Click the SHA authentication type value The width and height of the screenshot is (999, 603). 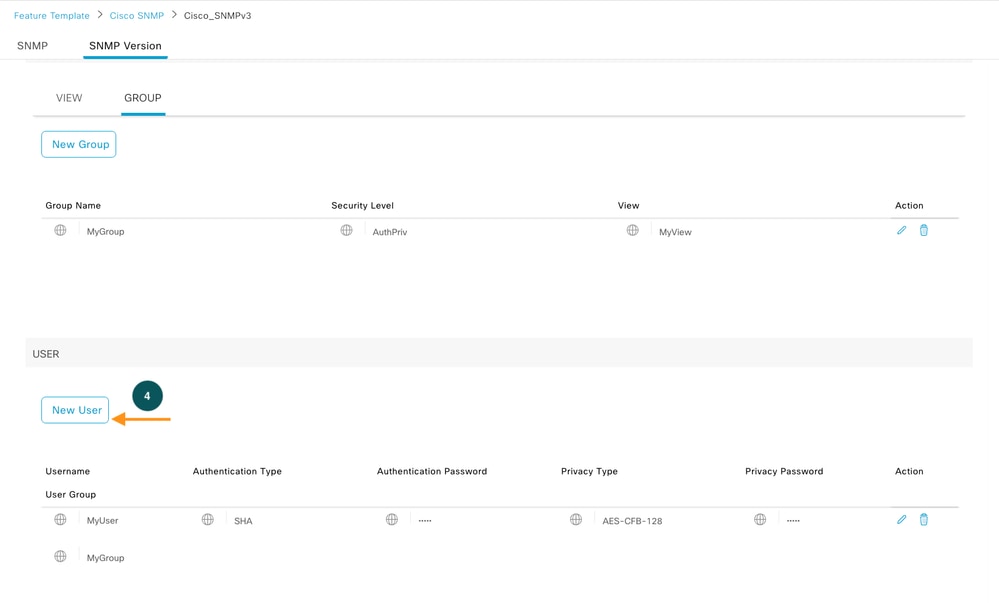[243, 521]
